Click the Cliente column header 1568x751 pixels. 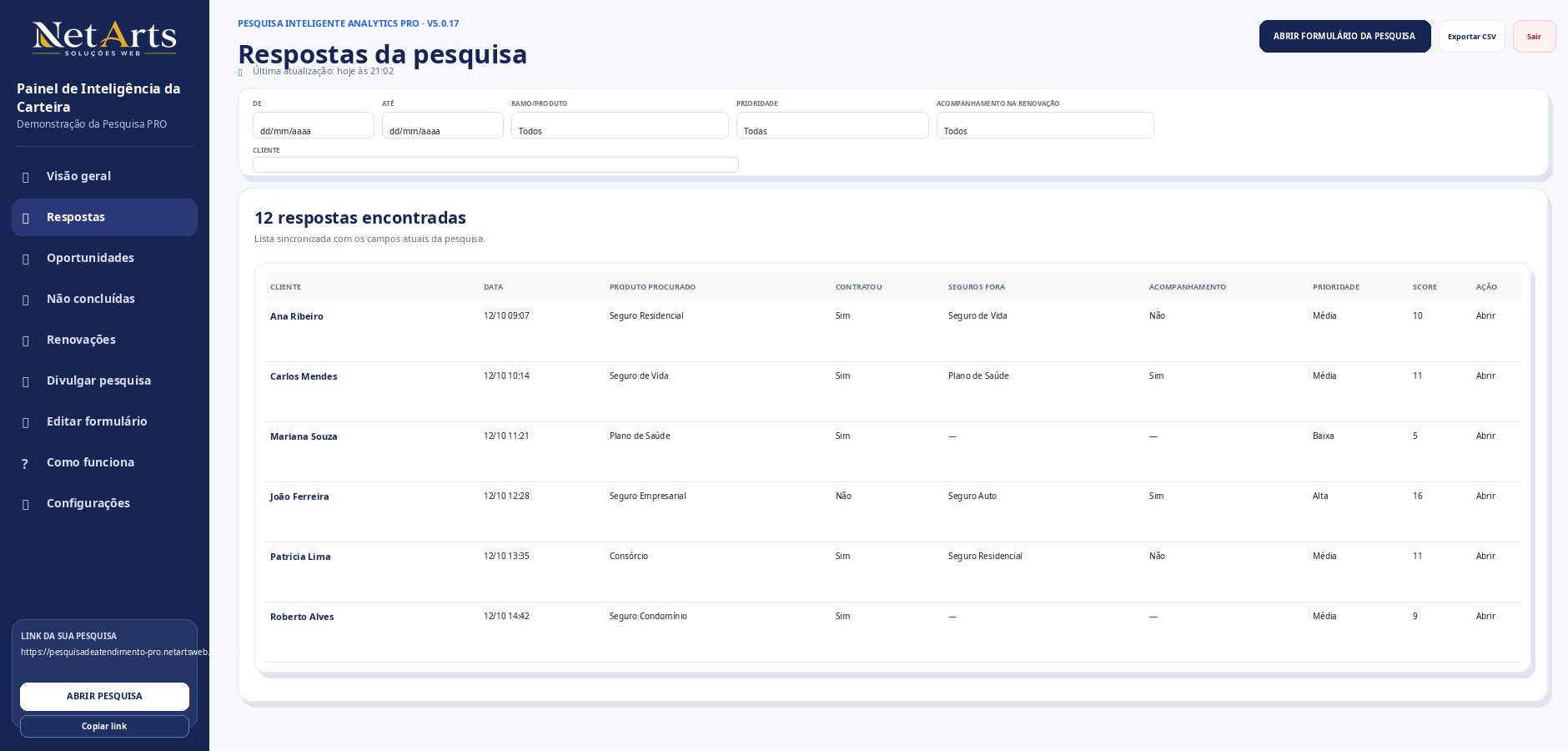tap(285, 287)
